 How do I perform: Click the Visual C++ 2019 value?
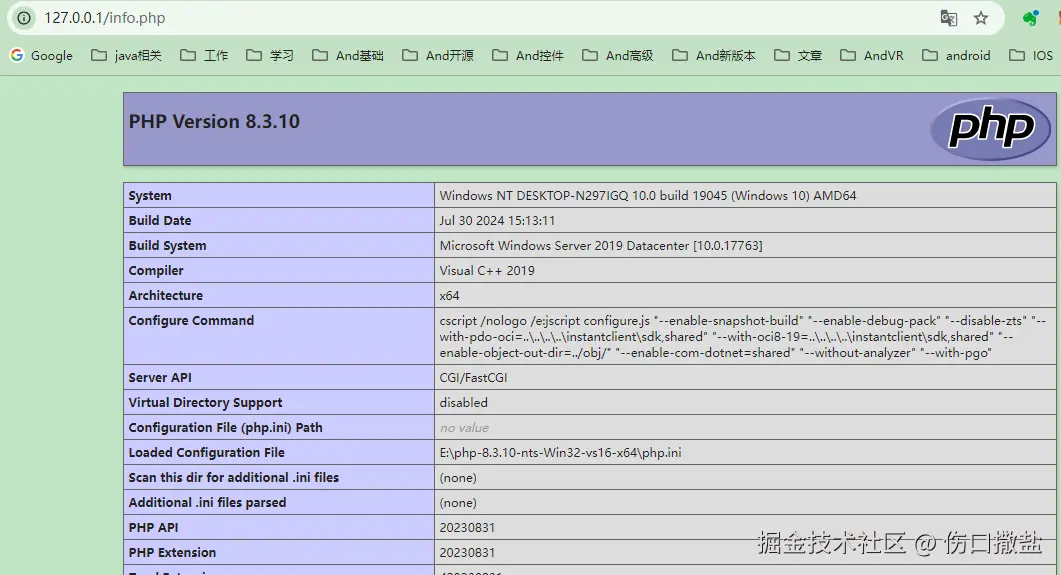click(487, 271)
